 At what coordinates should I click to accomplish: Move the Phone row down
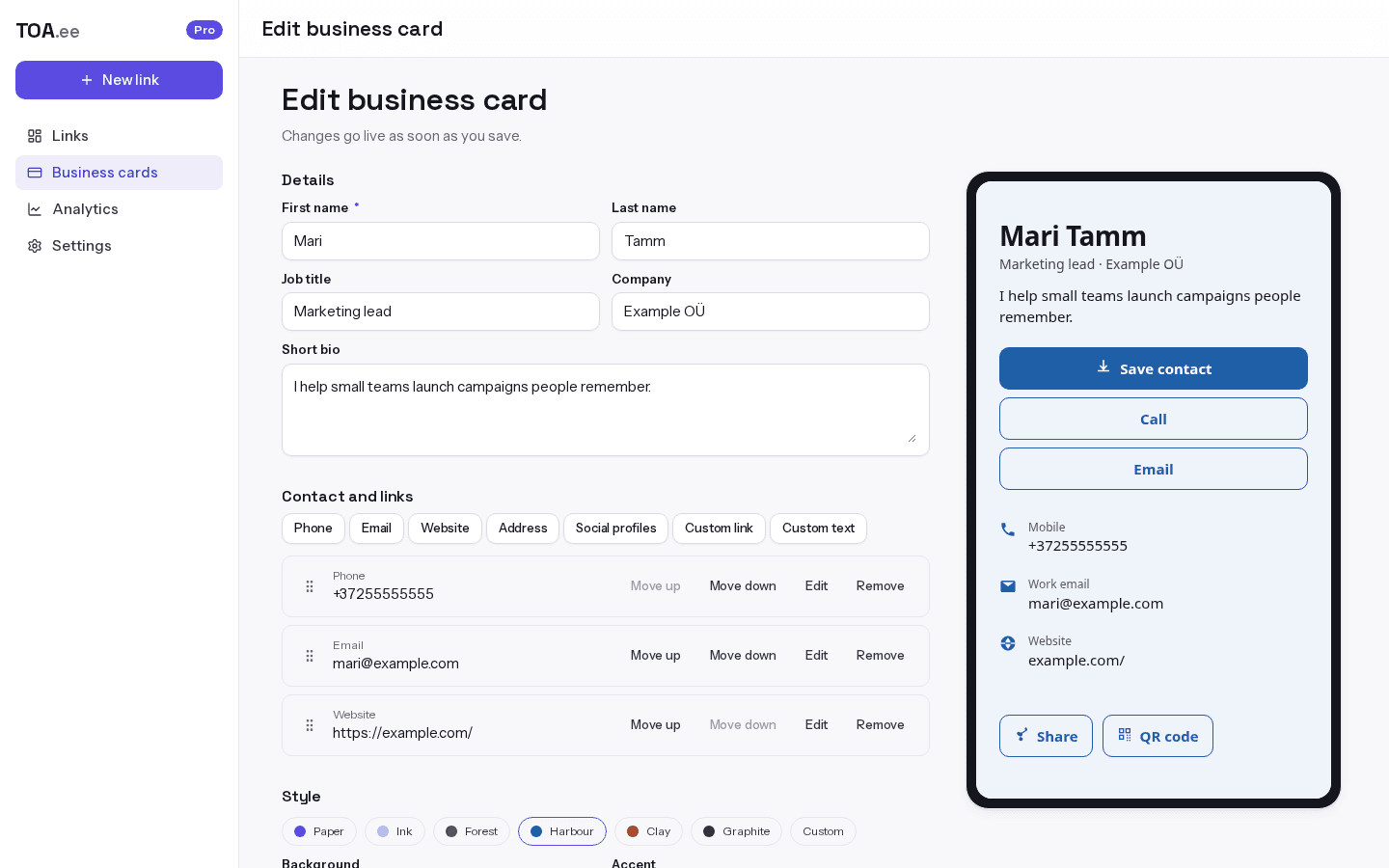(x=743, y=586)
